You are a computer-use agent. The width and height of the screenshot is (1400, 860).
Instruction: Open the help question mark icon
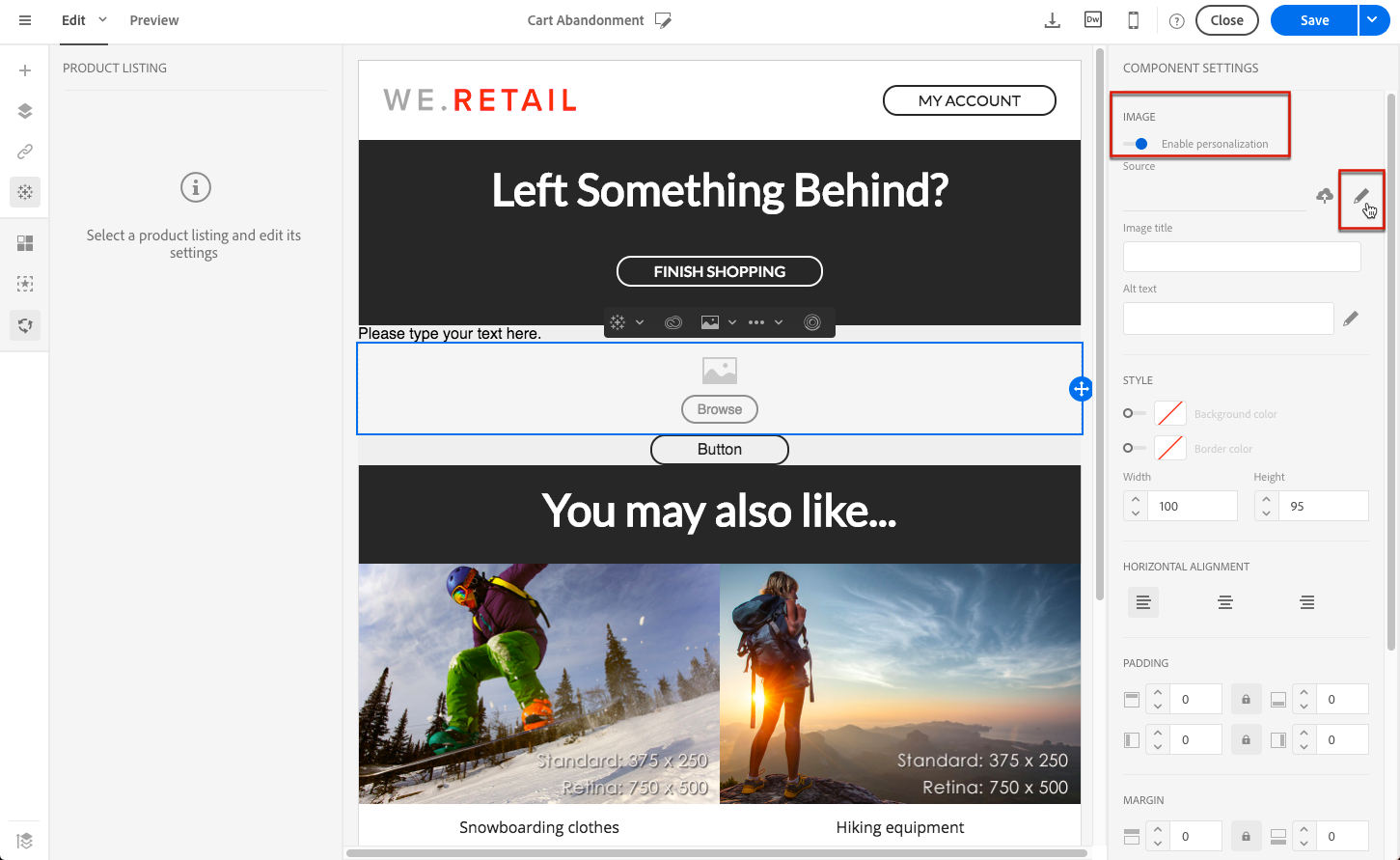coord(1176,20)
